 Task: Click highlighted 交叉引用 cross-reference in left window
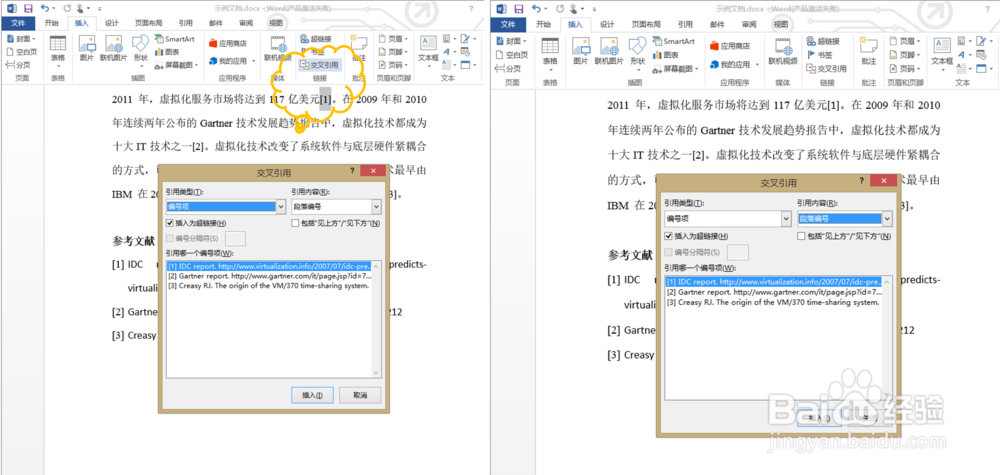320,64
